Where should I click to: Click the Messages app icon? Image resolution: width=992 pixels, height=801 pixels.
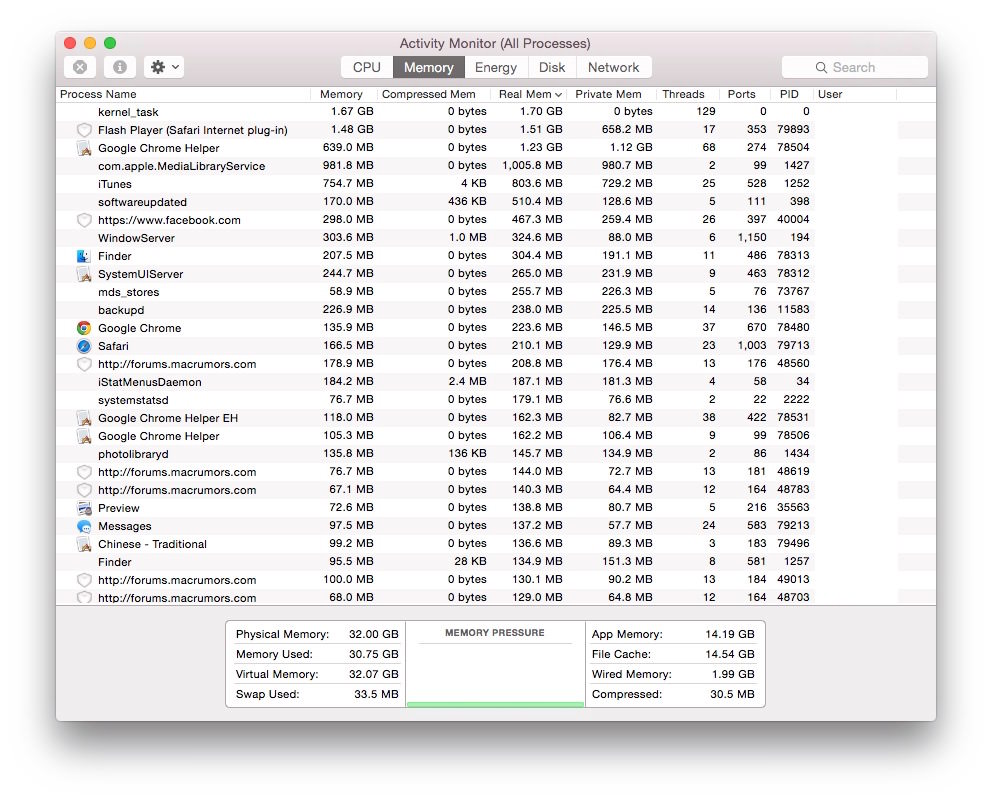click(84, 526)
